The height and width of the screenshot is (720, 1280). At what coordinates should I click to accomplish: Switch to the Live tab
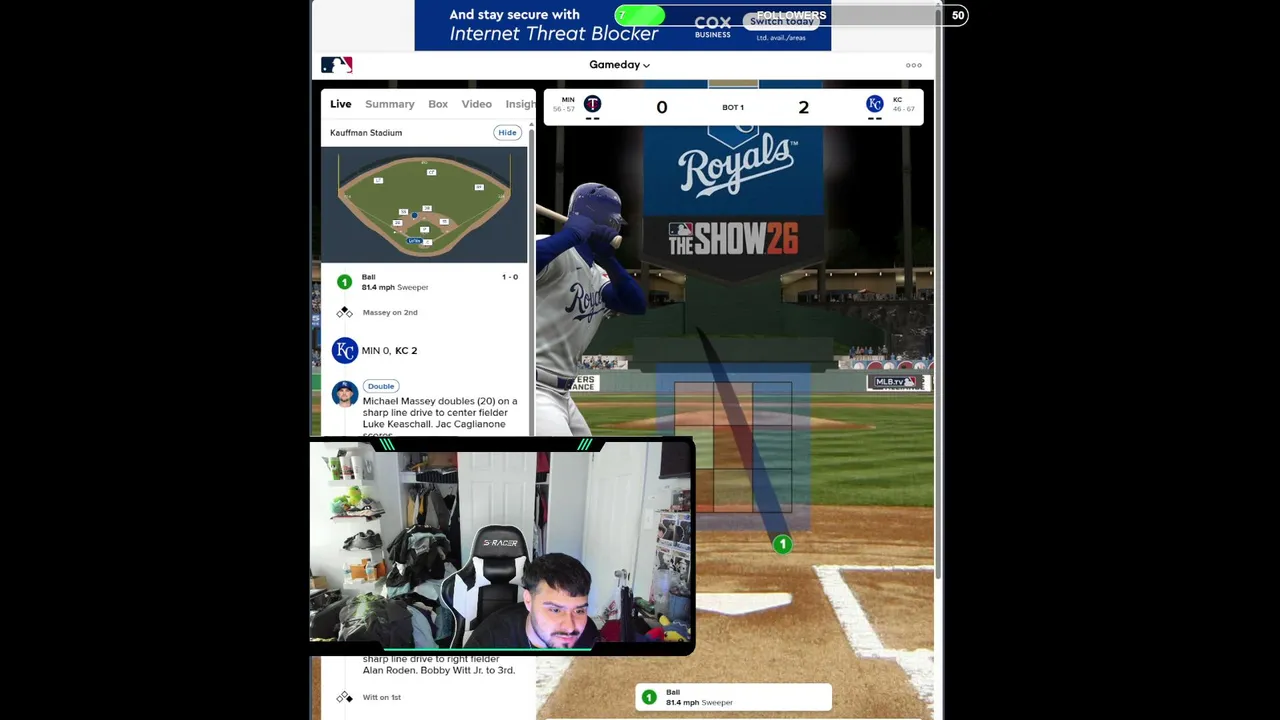(x=341, y=104)
